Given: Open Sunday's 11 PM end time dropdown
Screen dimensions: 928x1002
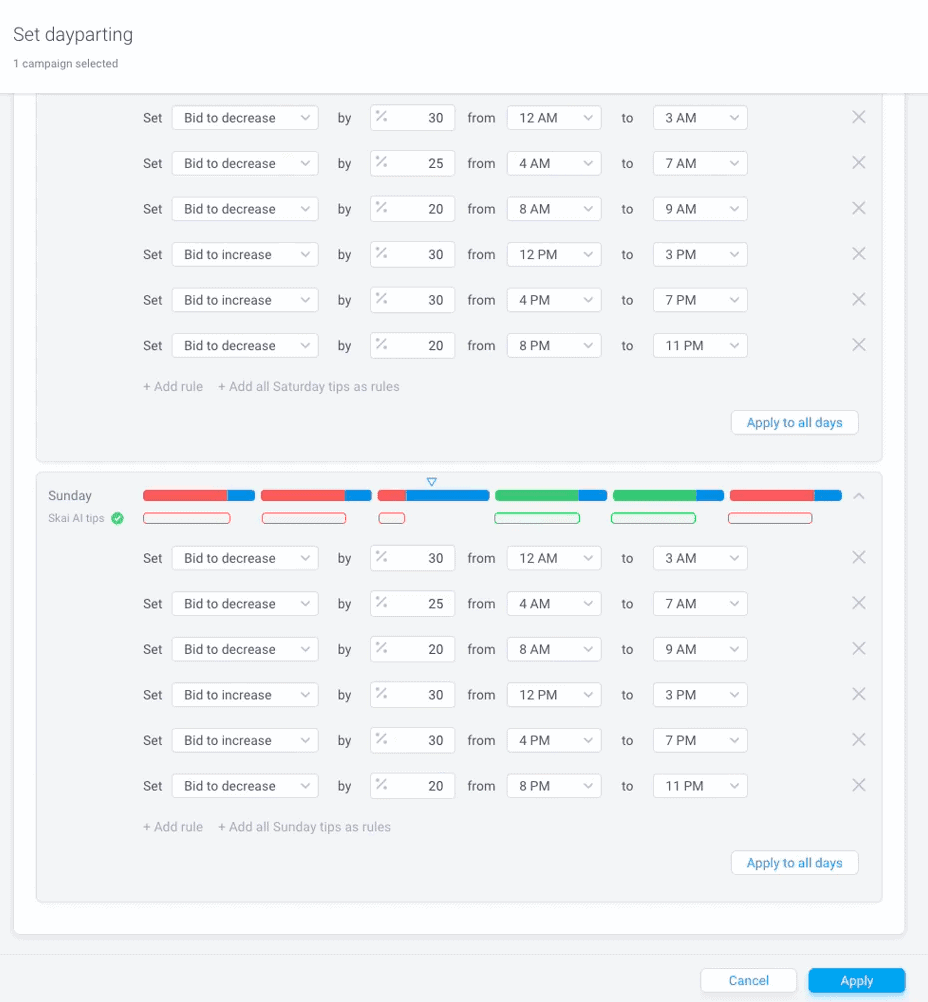Looking at the screenshot, I should 699,786.
